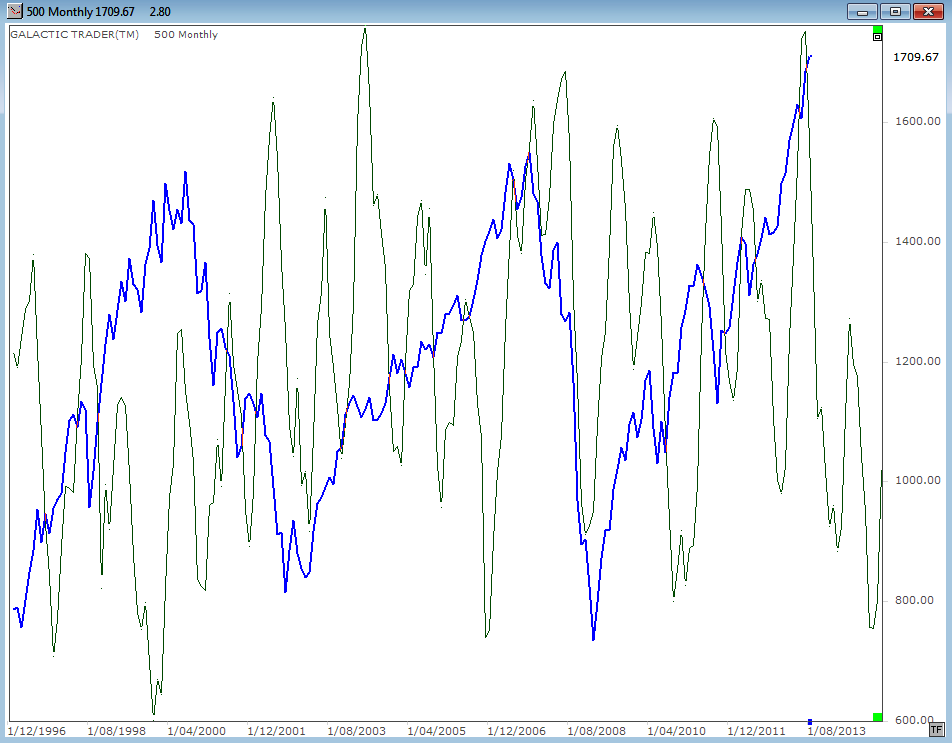Click the 1/04/2010 date axis label
This screenshot has width=952, height=743.
[x=677, y=731]
